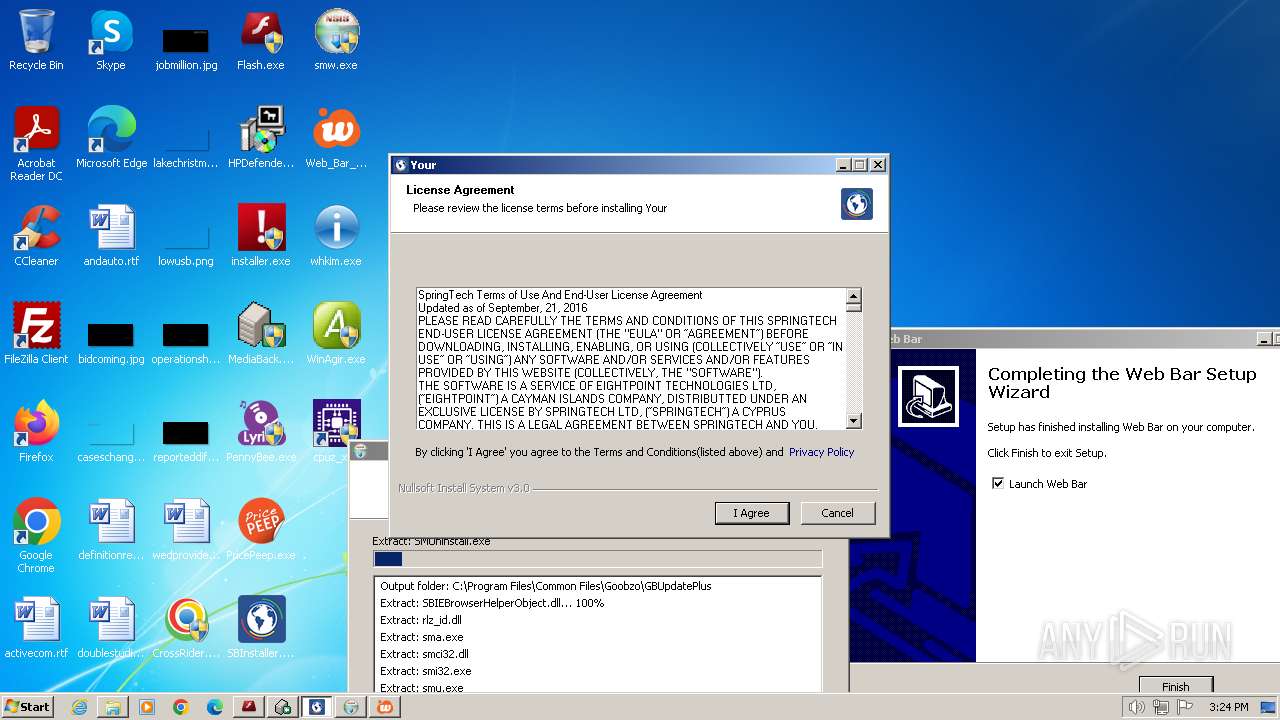Select the whkim.exe desktop icon
The height and width of the screenshot is (720, 1280).
336,236
